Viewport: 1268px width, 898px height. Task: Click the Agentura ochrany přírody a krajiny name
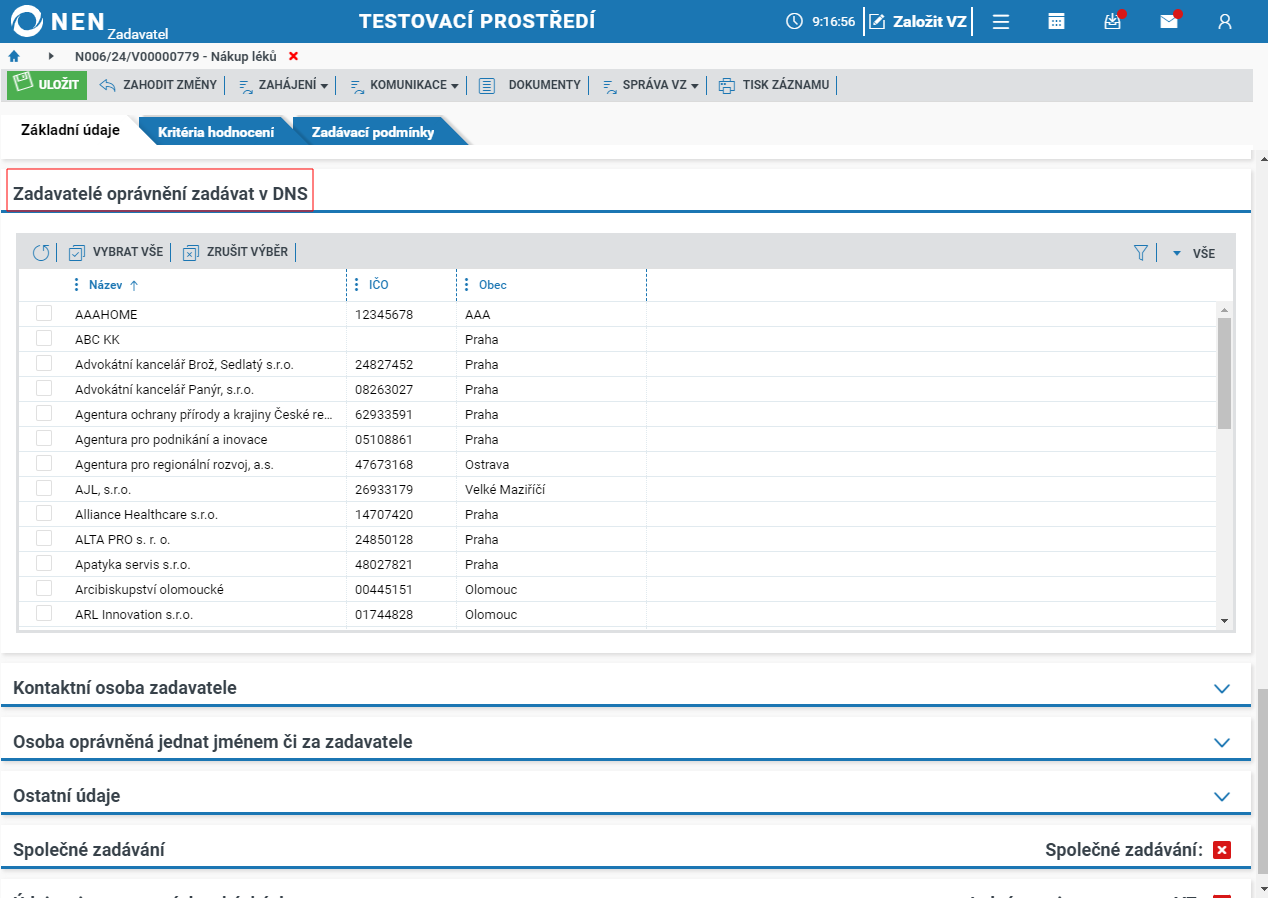[203, 415]
